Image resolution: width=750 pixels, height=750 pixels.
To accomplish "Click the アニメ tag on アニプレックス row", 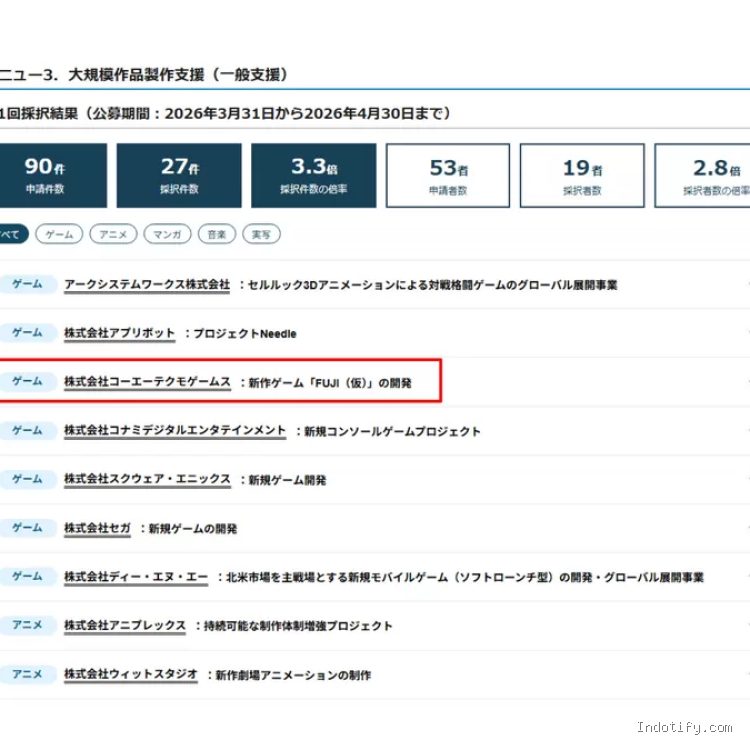I will (27, 625).
